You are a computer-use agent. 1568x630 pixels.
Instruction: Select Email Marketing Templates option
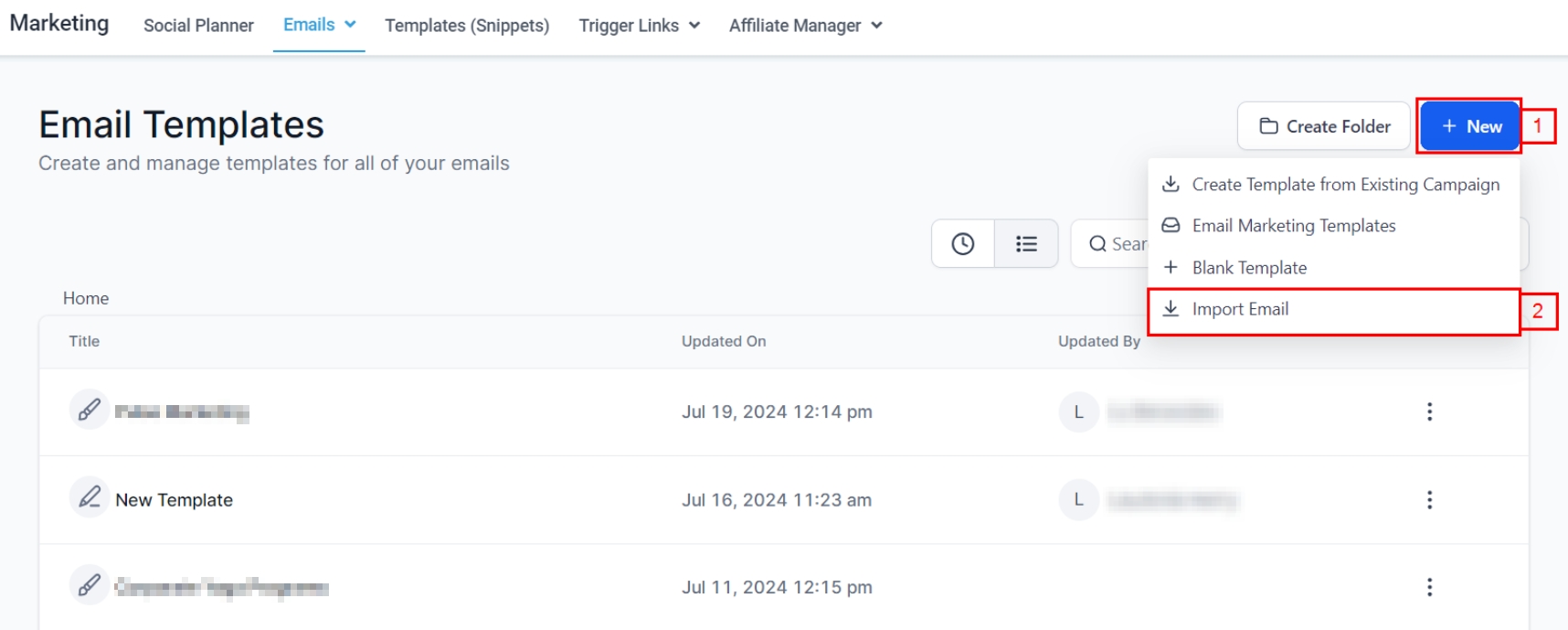(1293, 226)
